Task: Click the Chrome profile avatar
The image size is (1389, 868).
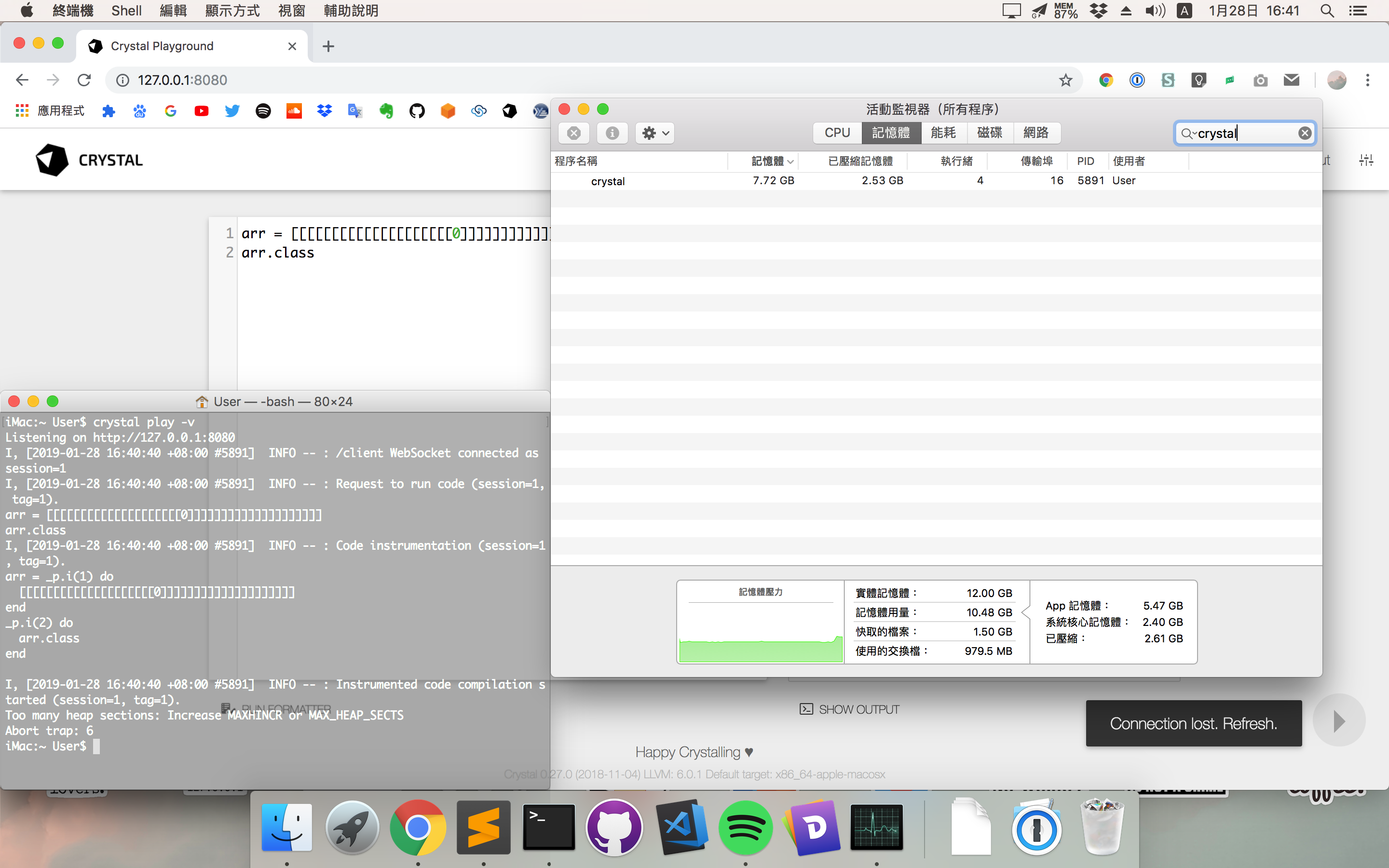Action: 1337,81
